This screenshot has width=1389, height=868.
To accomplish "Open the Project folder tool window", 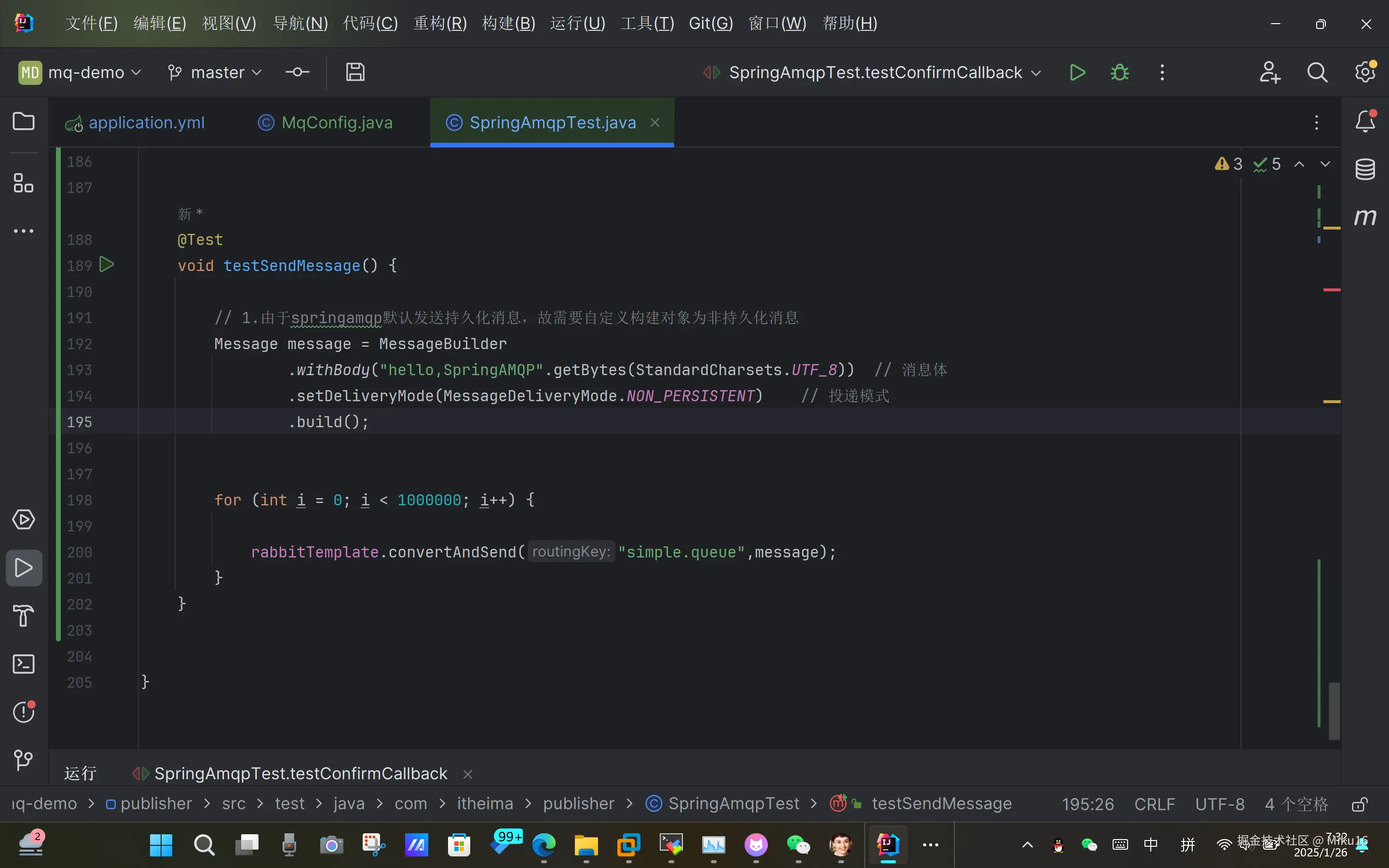I will coord(24,121).
